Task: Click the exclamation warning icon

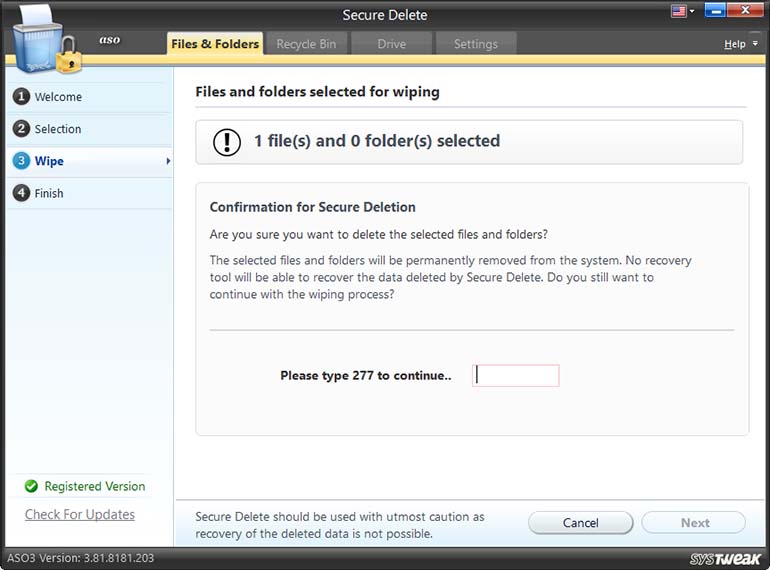Action: [227, 142]
